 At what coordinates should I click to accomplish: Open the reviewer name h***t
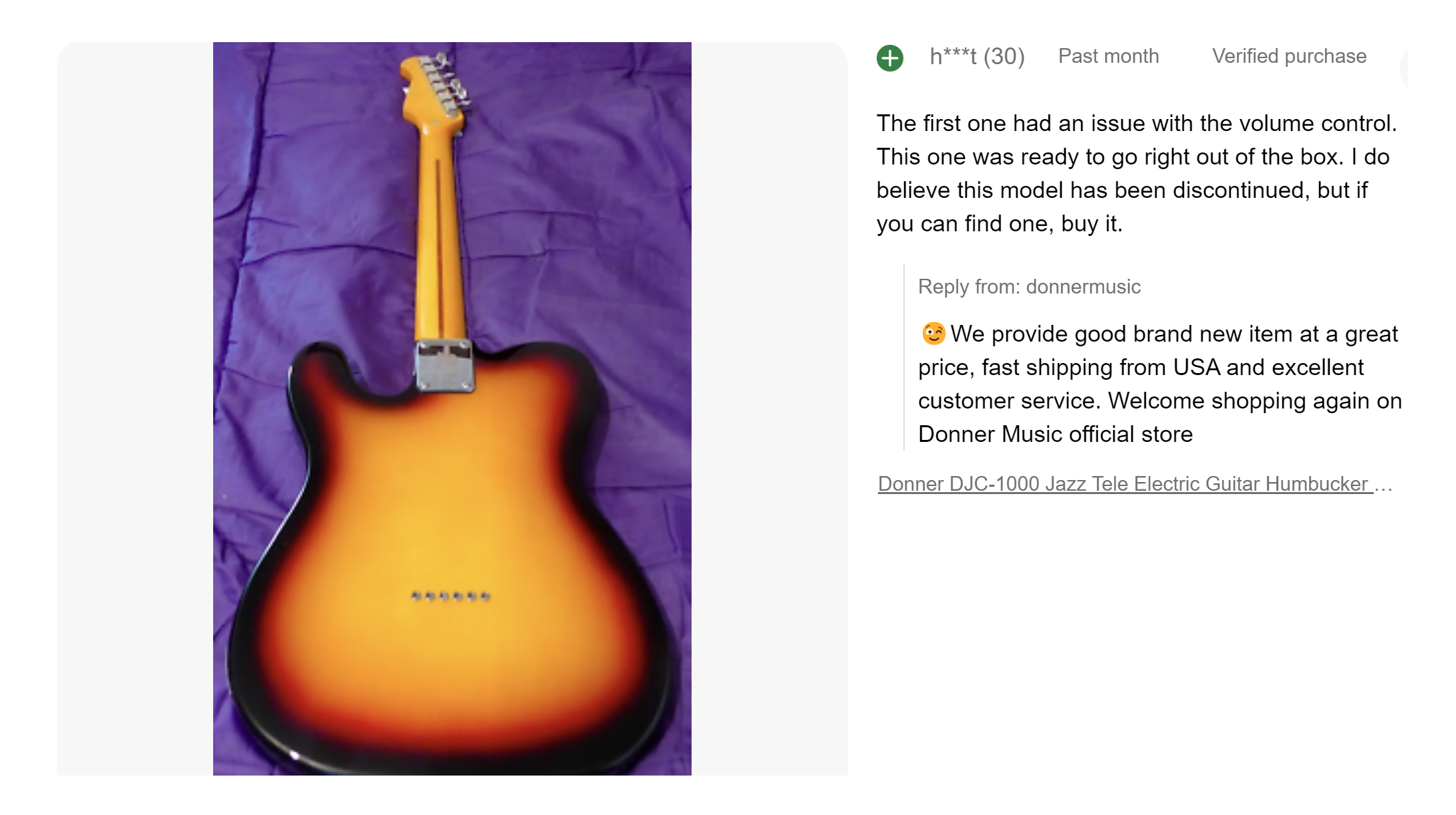coord(953,57)
